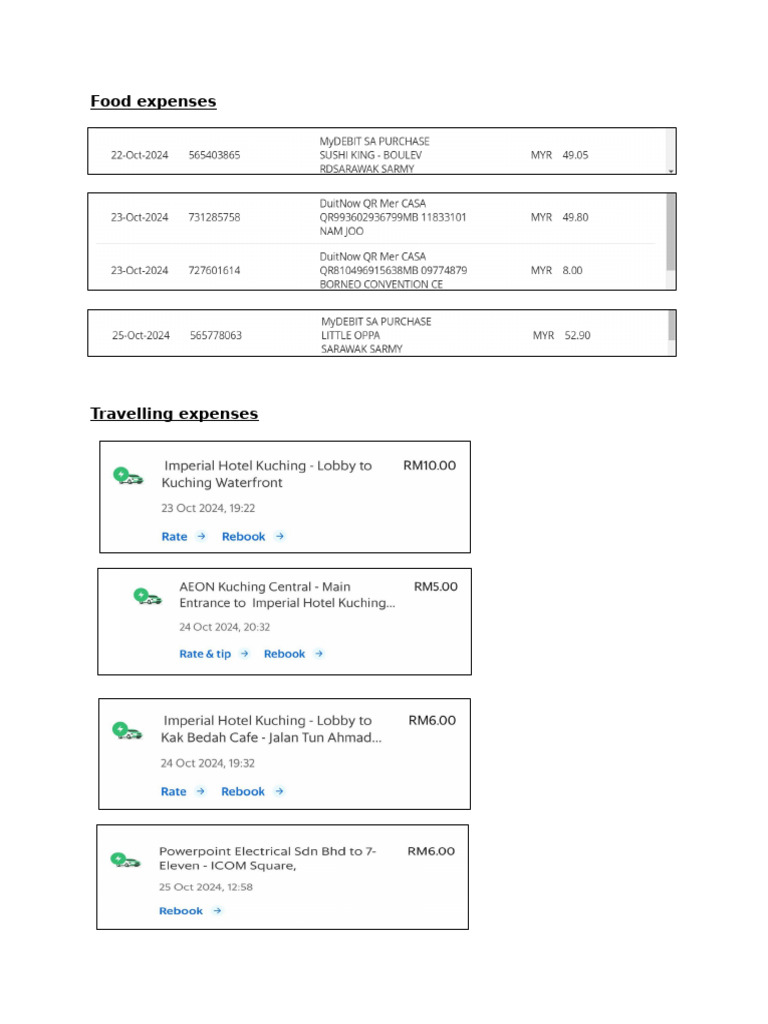Select the Borneo Convention transaction row

376,270
